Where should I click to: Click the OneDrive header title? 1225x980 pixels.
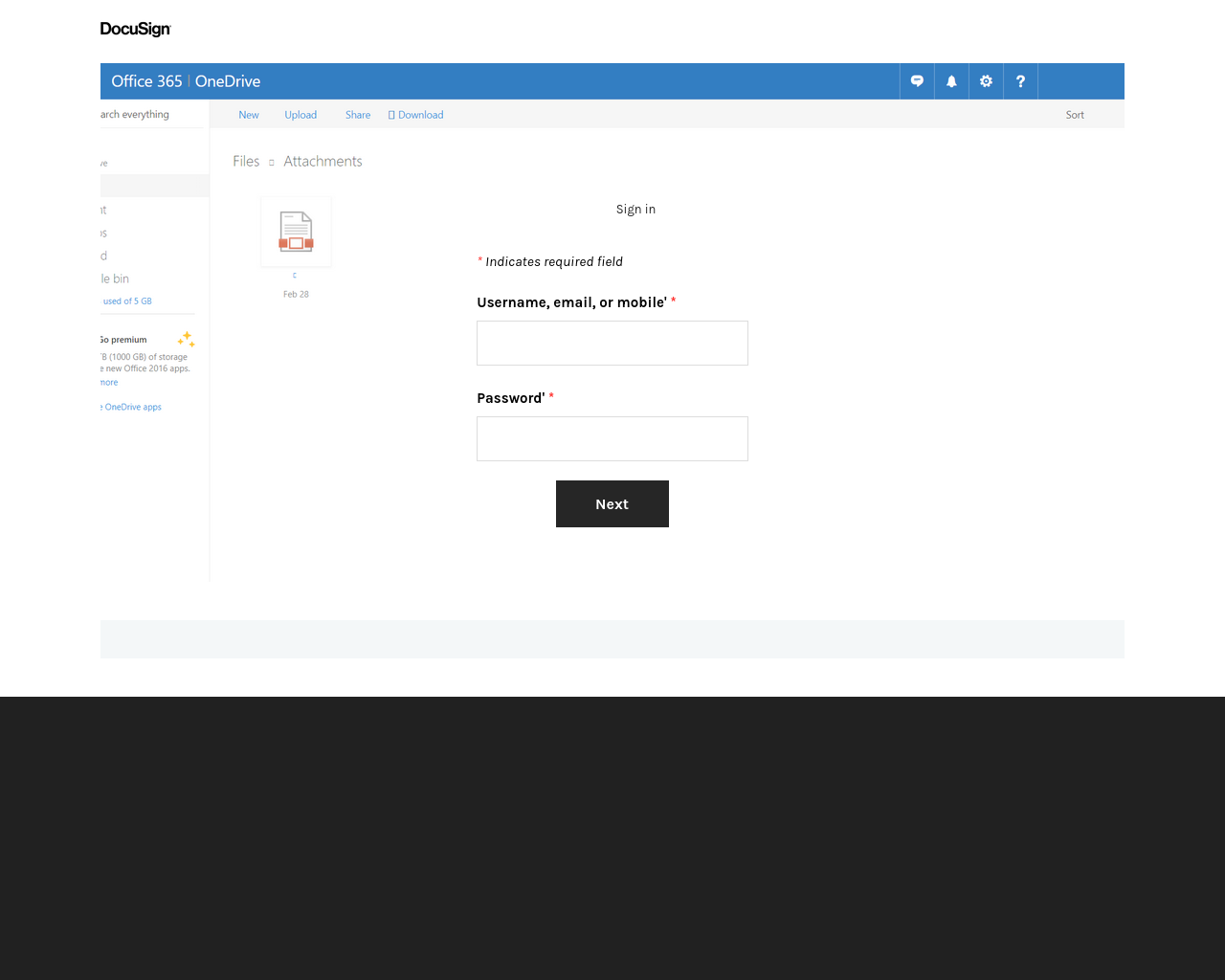(x=228, y=81)
